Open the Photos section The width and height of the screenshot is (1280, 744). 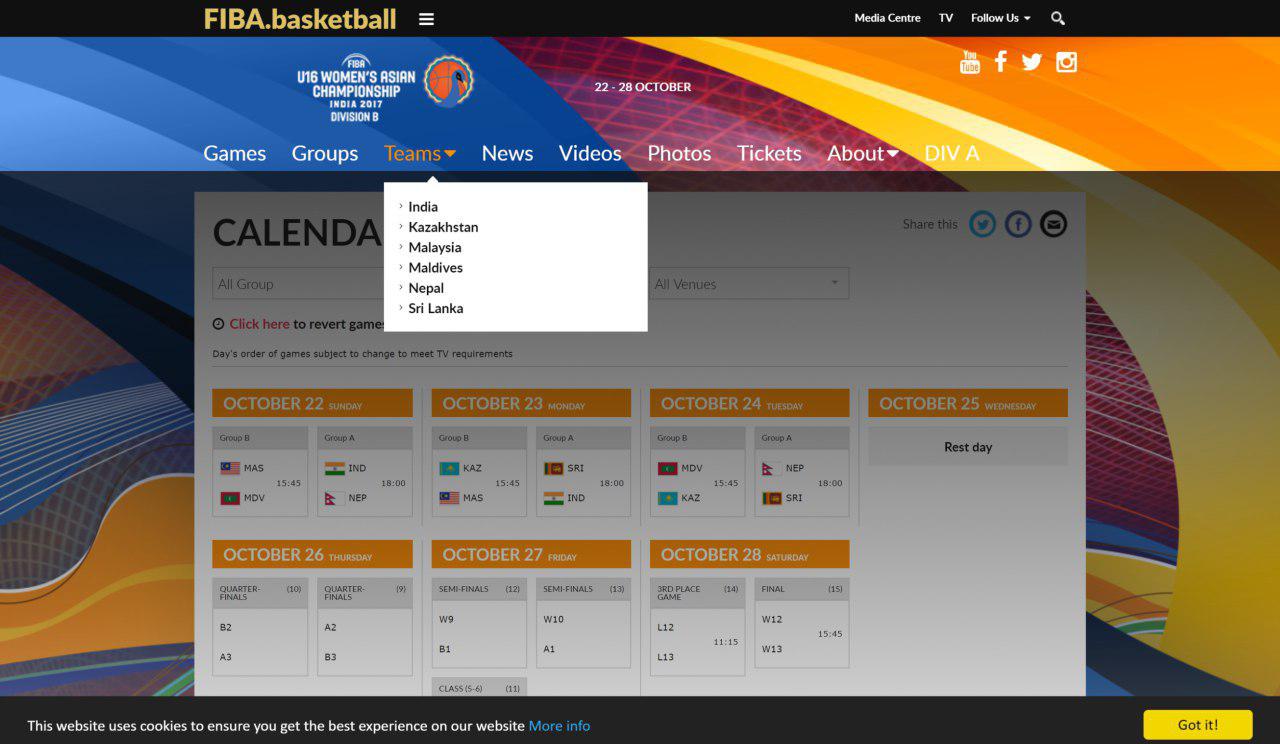[x=679, y=153]
